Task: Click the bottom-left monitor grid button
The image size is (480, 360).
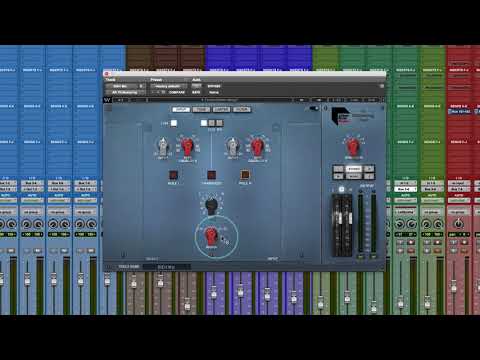Action: point(338,176)
